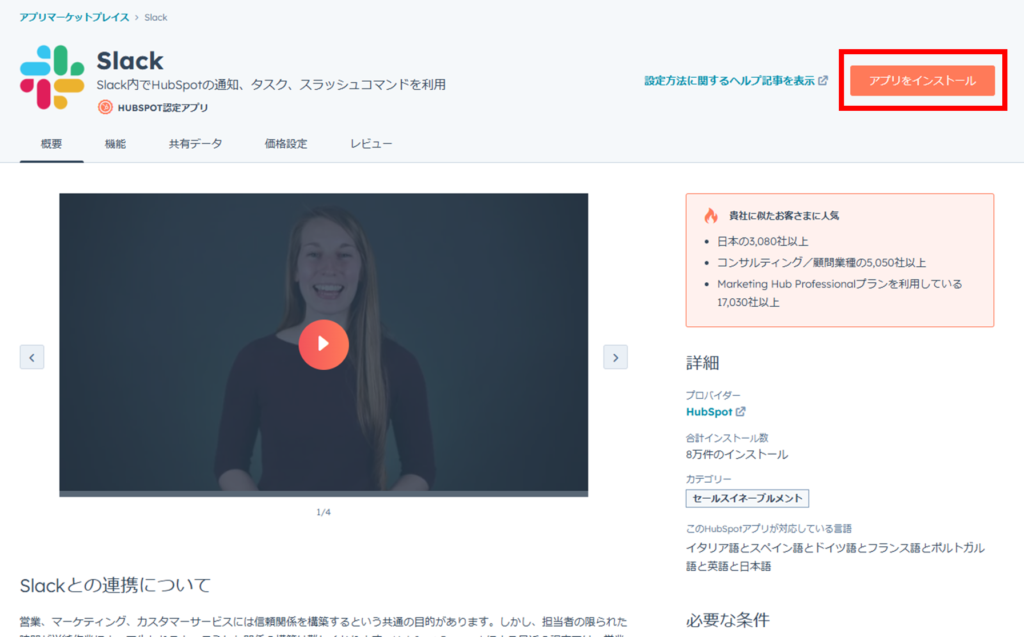Click external-link icon beside HubSpot provider

[741, 412]
